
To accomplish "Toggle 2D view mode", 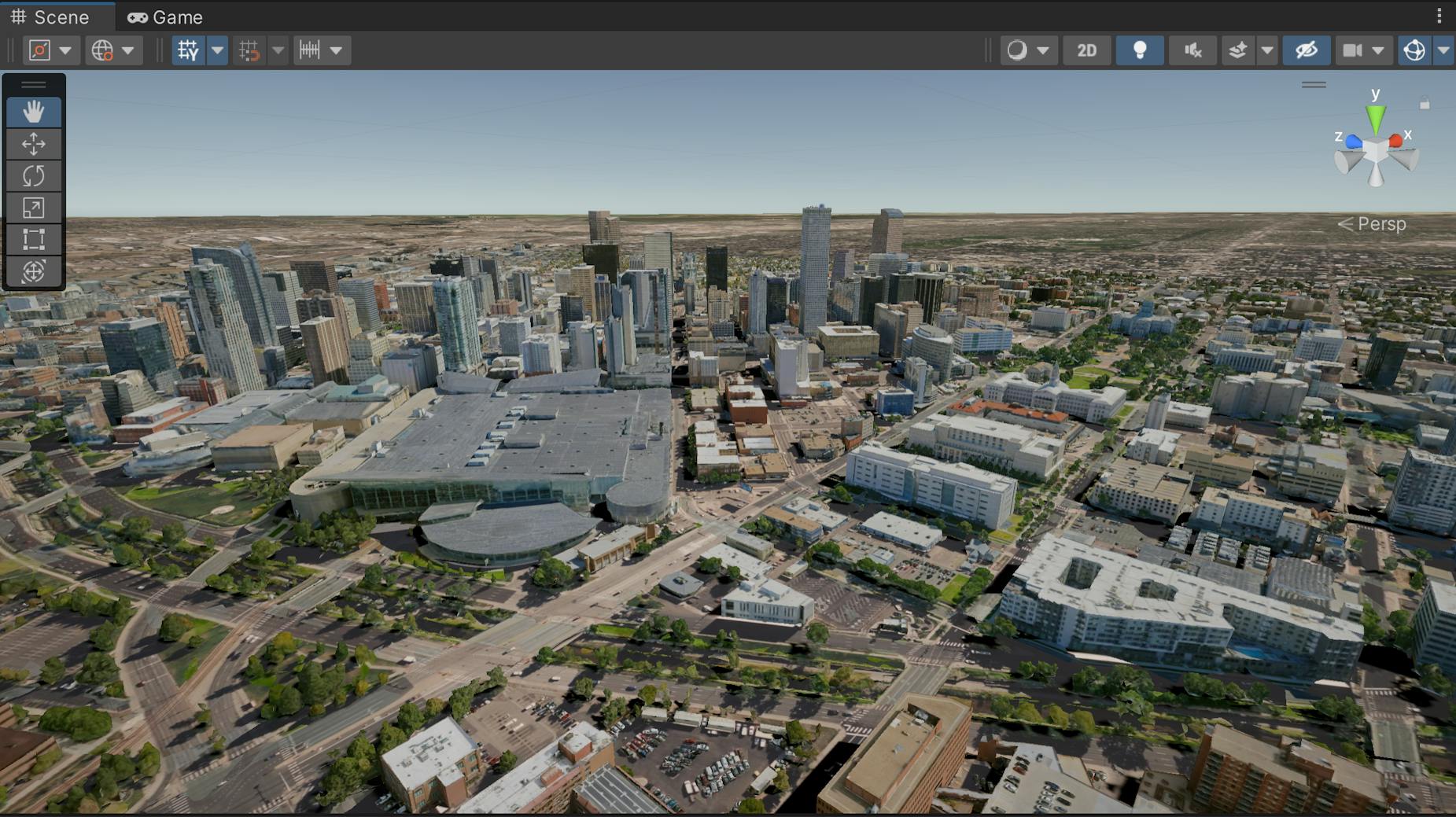I will [1087, 50].
